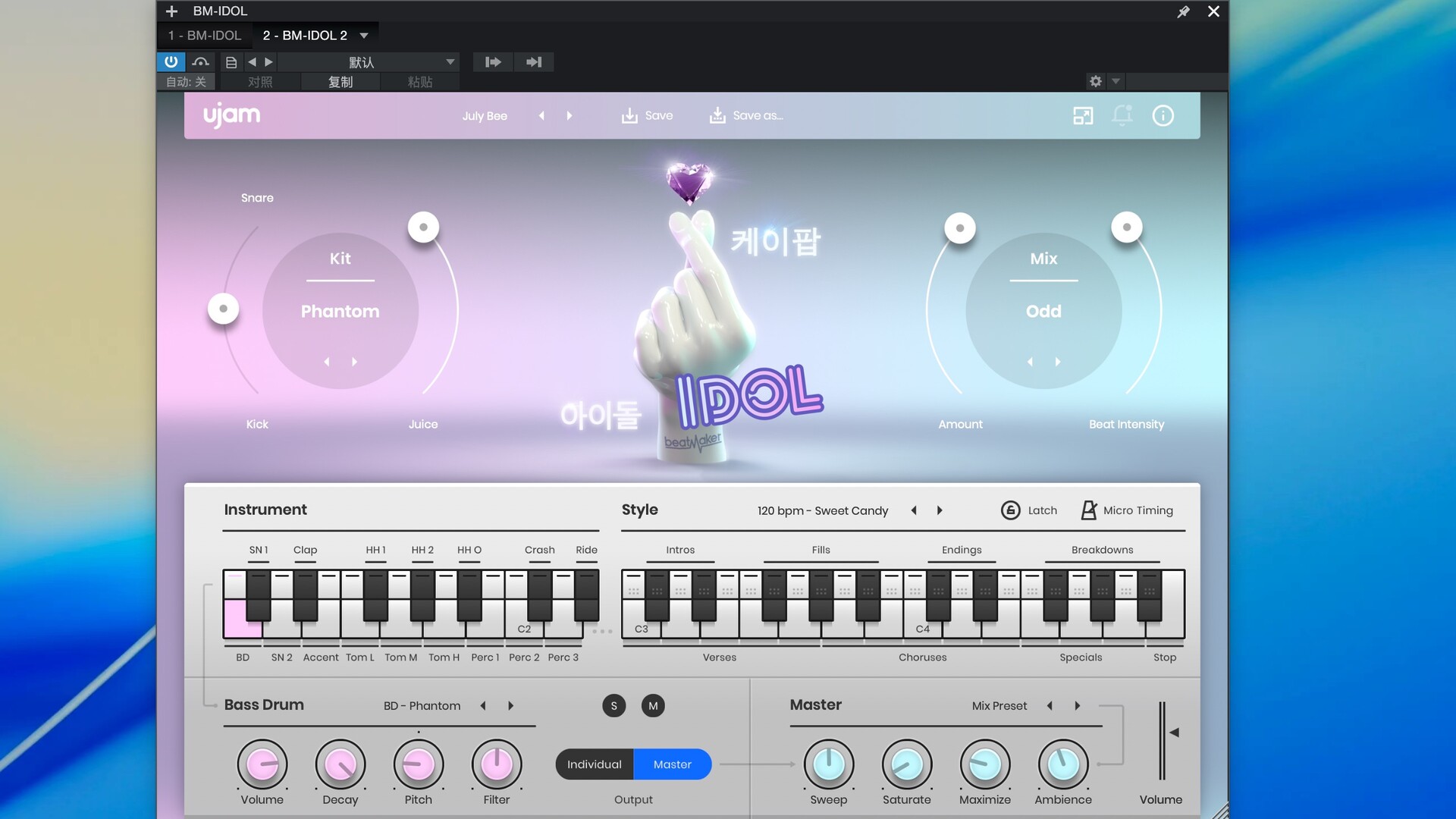This screenshot has height=819, width=1456.
Task: Select previous Mix Preset arrow
Action: pos(1050,706)
